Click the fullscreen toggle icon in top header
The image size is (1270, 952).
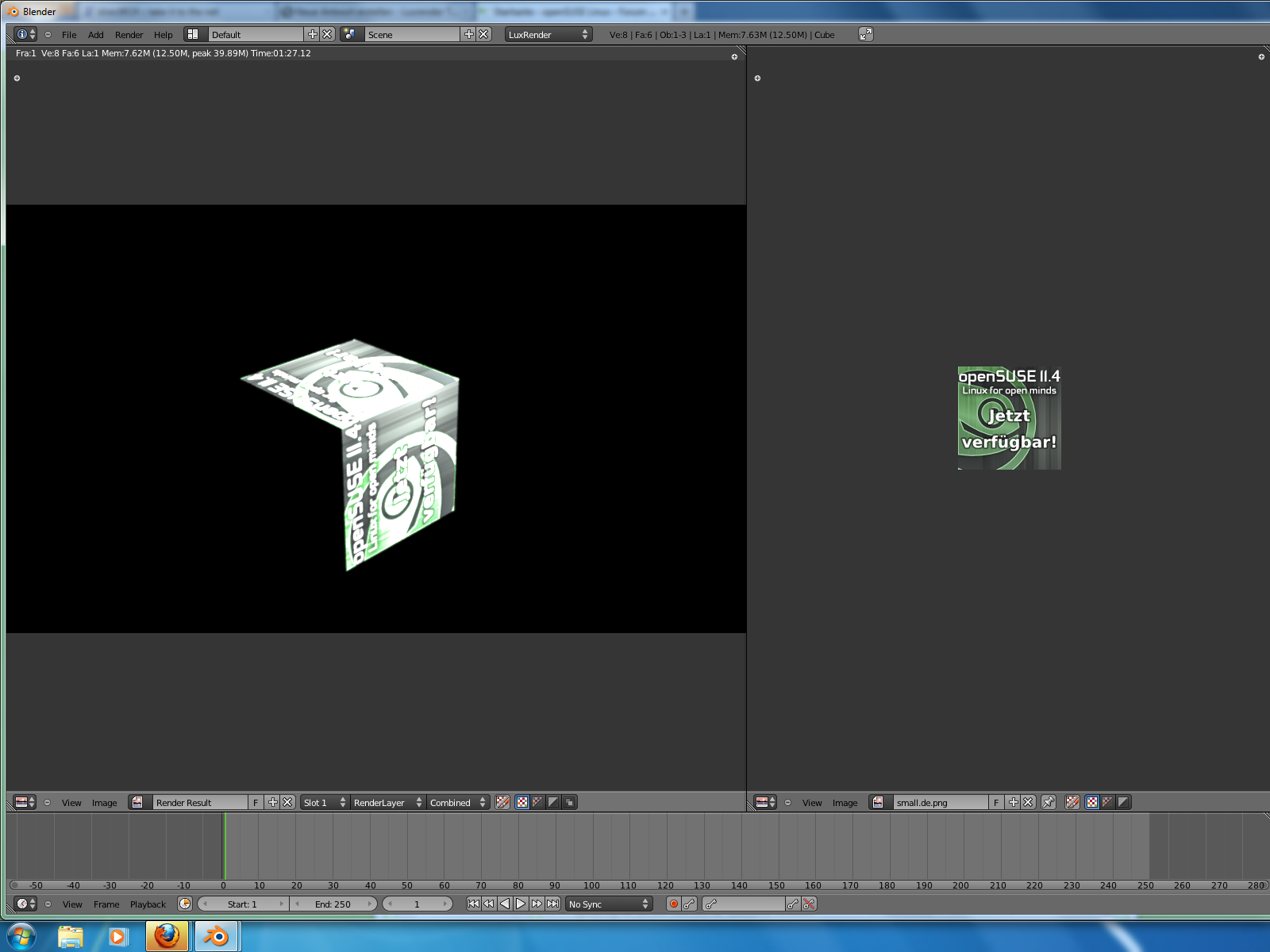point(866,34)
